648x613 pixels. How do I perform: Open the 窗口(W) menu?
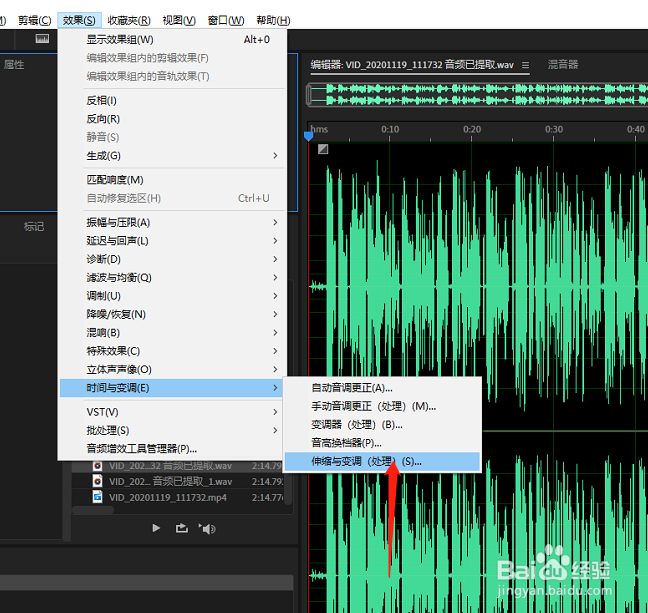click(226, 20)
